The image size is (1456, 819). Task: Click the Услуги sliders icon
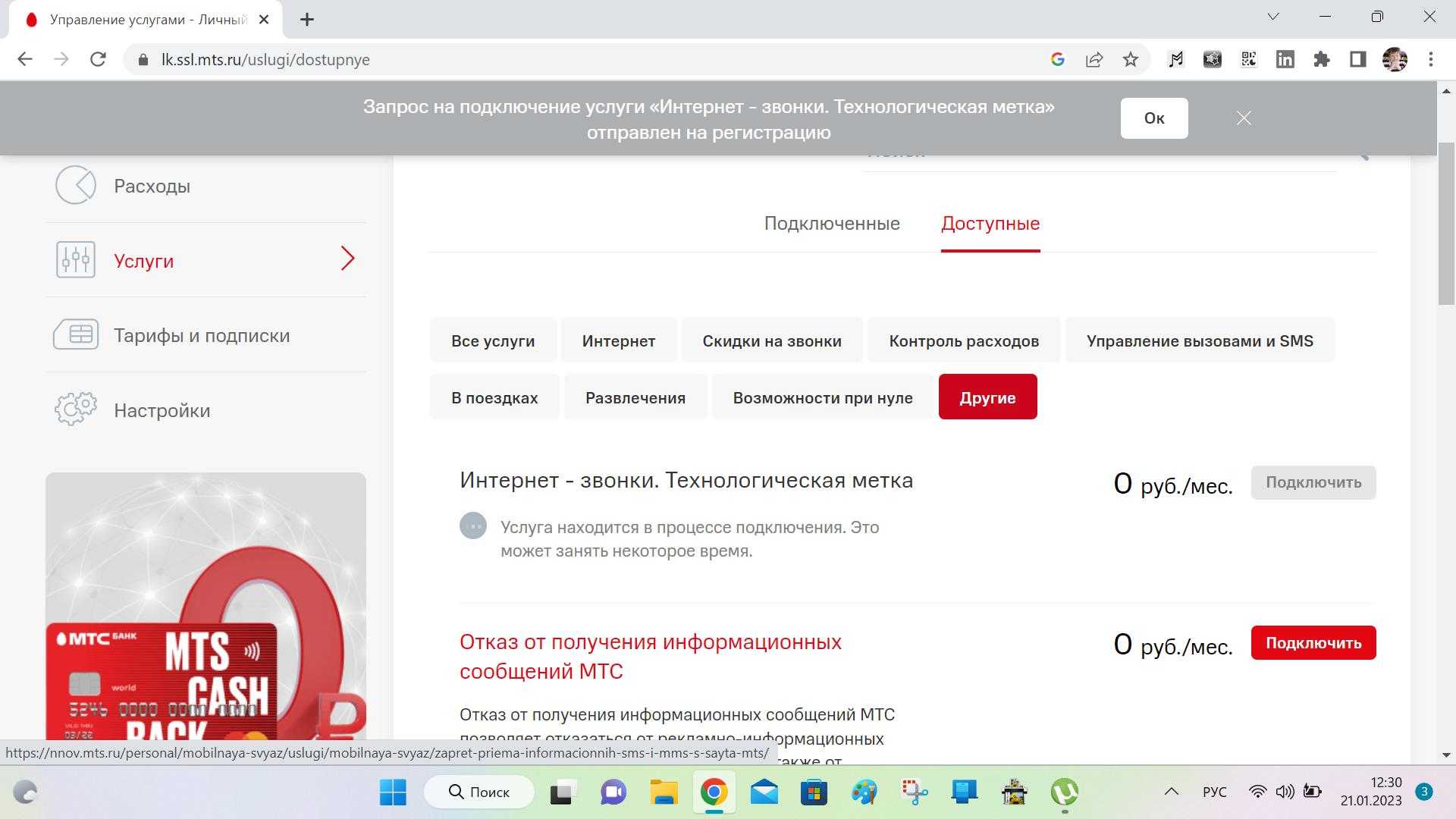pyautogui.click(x=76, y=259)
